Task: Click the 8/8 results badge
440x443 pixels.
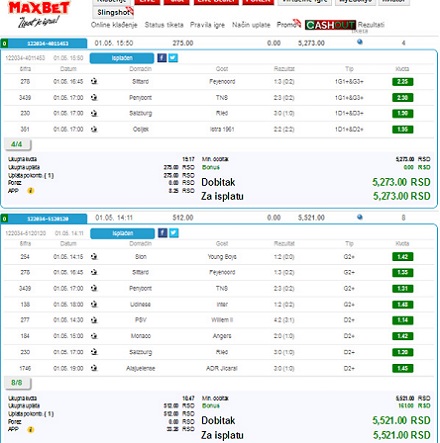Action: click(x=17, y=383)
